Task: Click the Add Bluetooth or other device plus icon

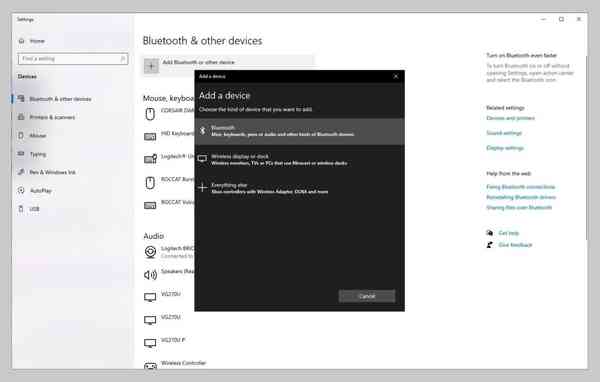Action: [151, 66]
